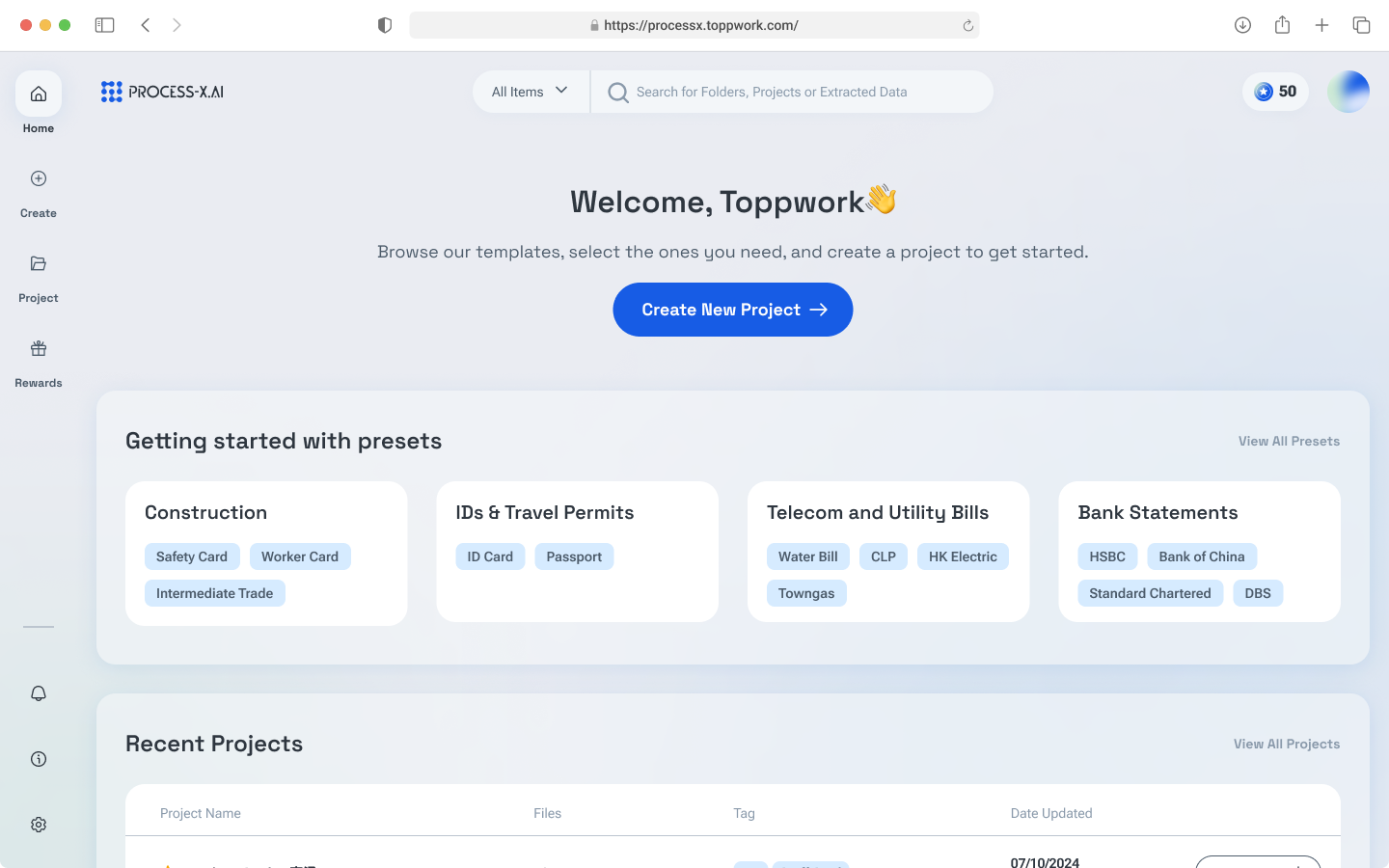1389x868 pixels.
Task: Click the Telecom and Utility Bills card title
Action: point(878,513)
